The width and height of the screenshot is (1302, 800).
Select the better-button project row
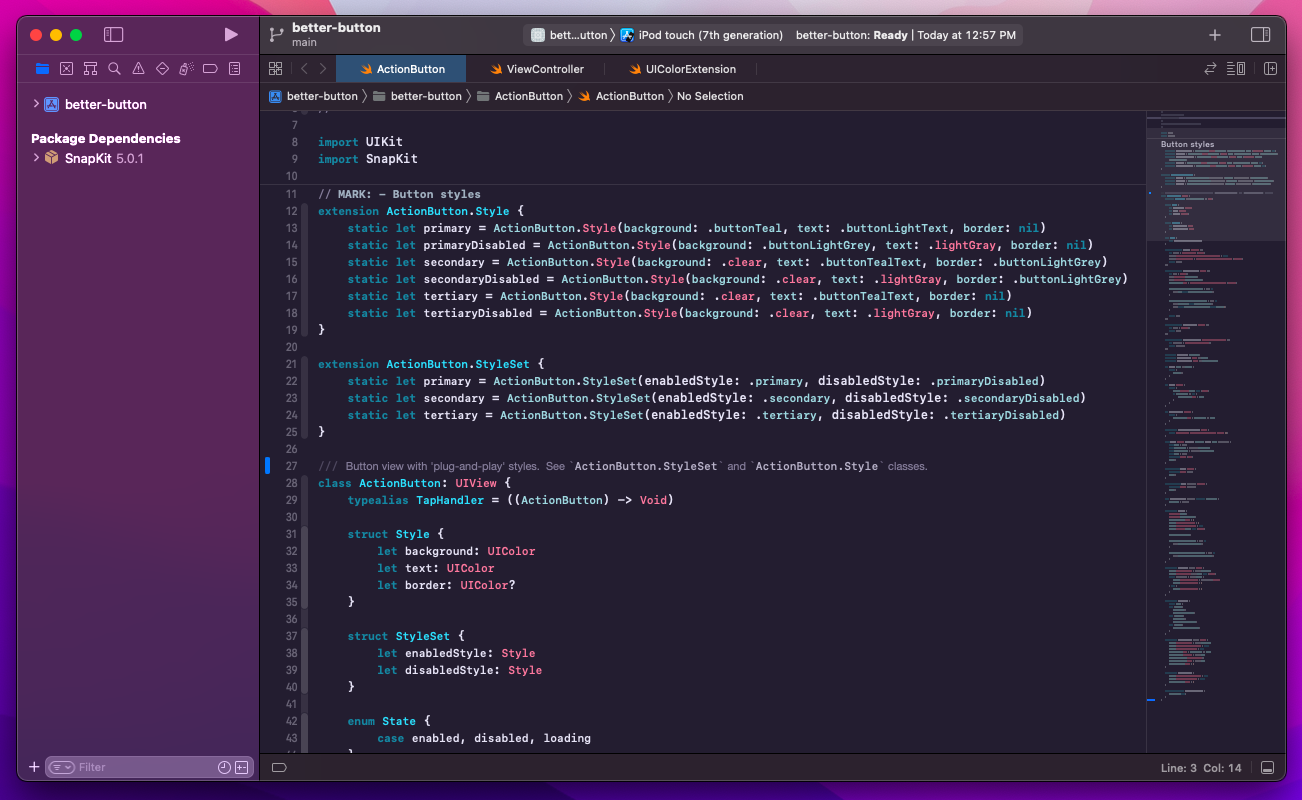point(137,104)
